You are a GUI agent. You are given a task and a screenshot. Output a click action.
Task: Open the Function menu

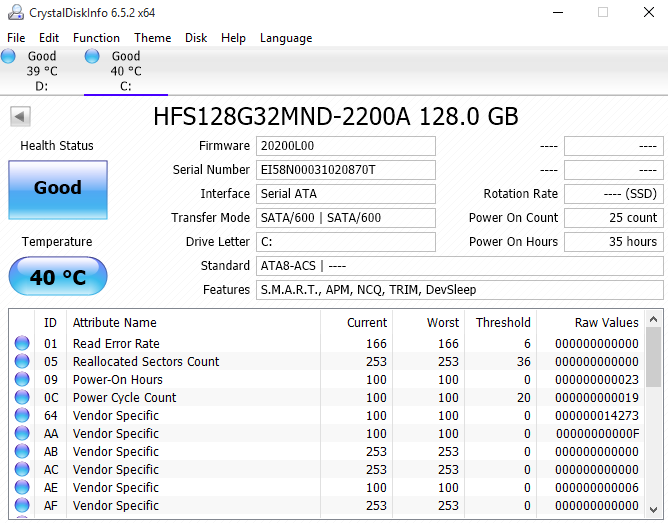click(x=96, y=38)
